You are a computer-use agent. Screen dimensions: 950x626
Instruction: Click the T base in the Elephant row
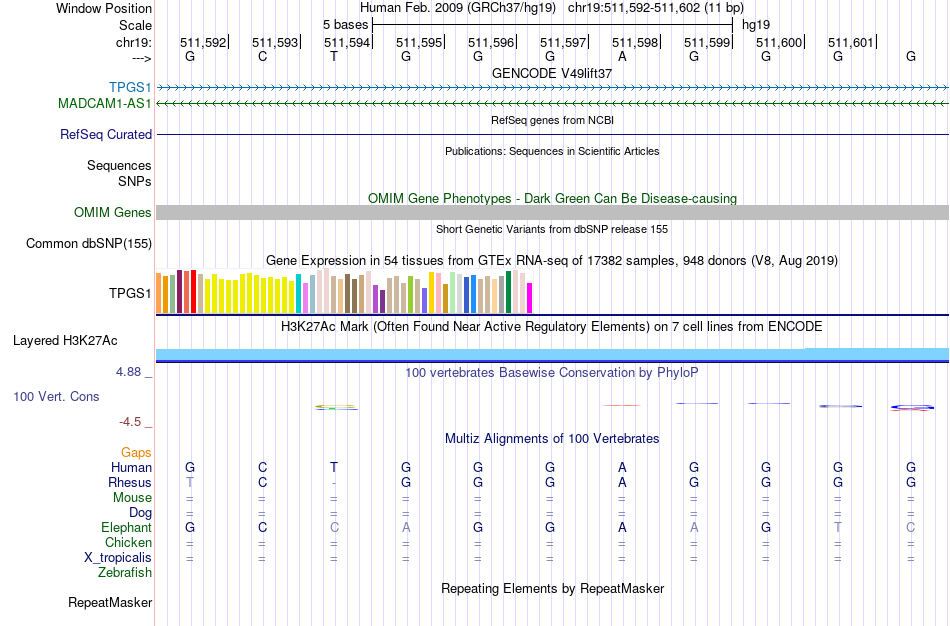[838, 527]
